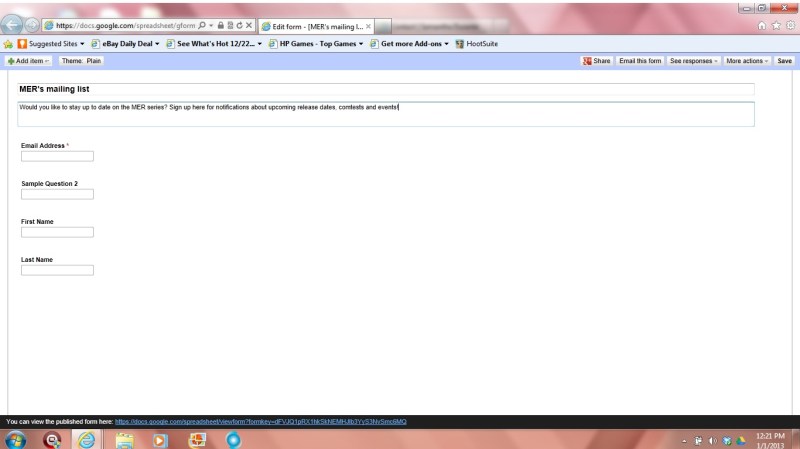Click the Email Address input field
Screen dimensions: 800x449
click(x=57, y=156)
